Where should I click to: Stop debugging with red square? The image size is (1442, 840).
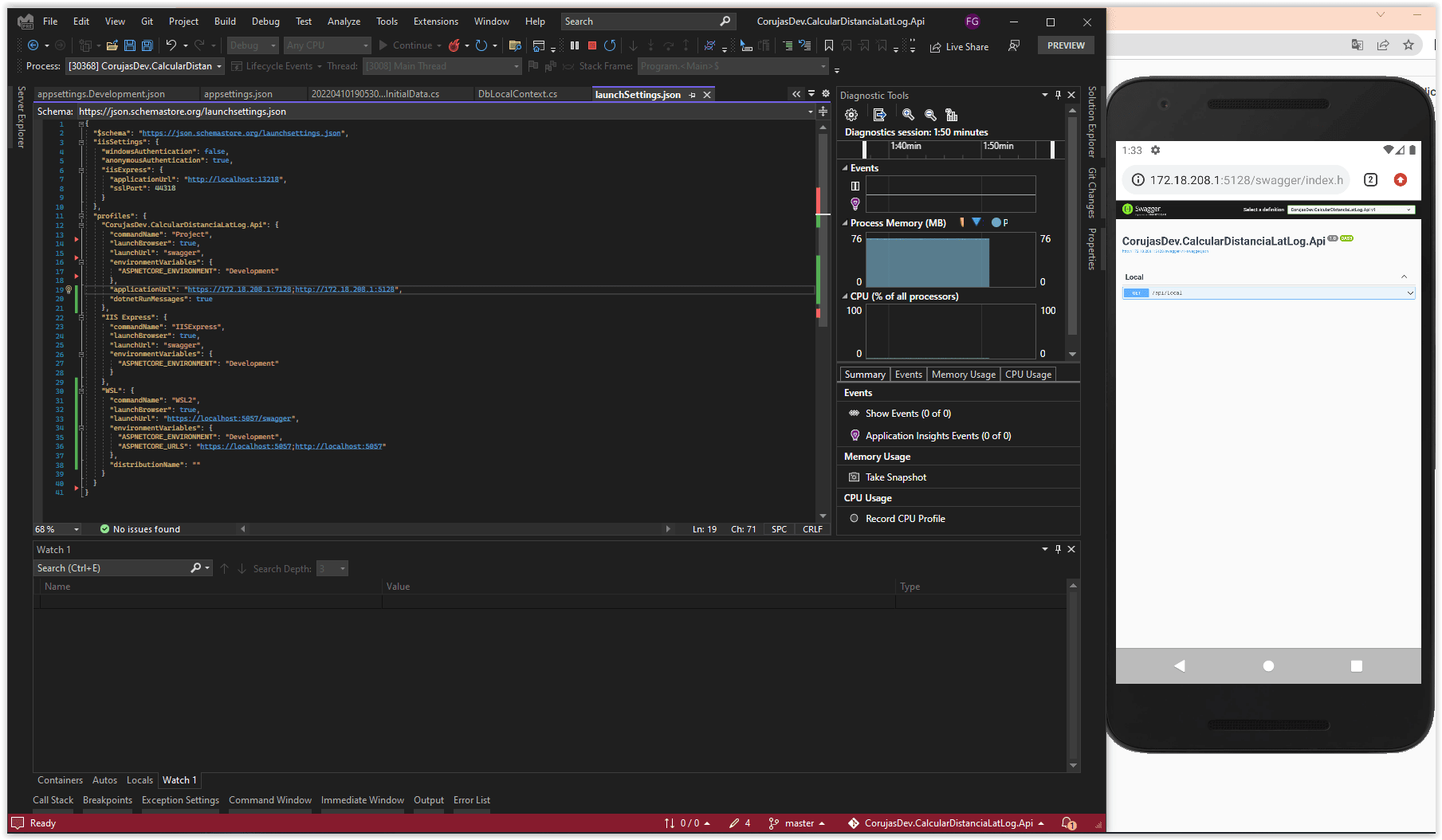592,45
